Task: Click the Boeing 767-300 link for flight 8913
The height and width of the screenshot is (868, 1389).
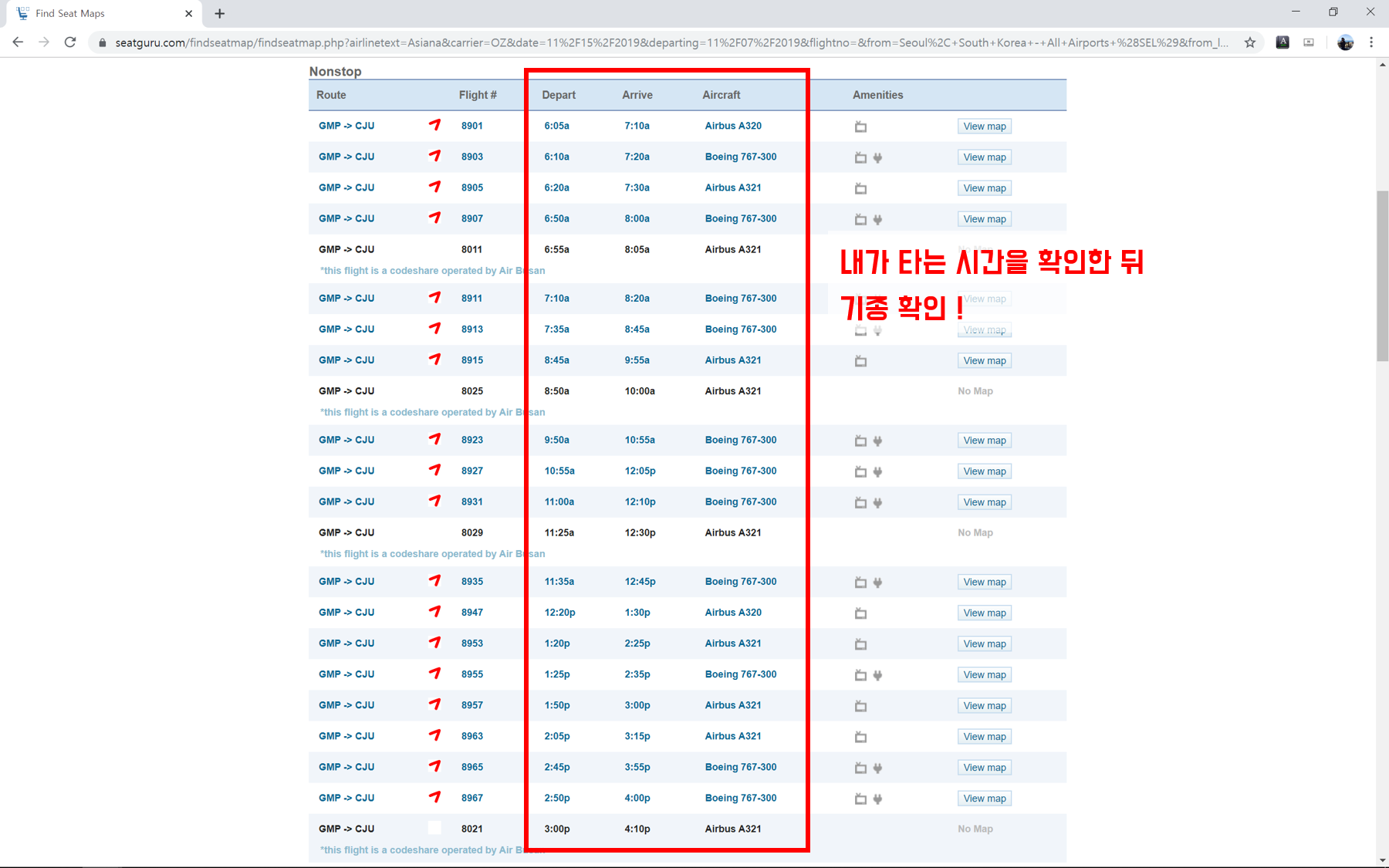Action: point(741,329)
